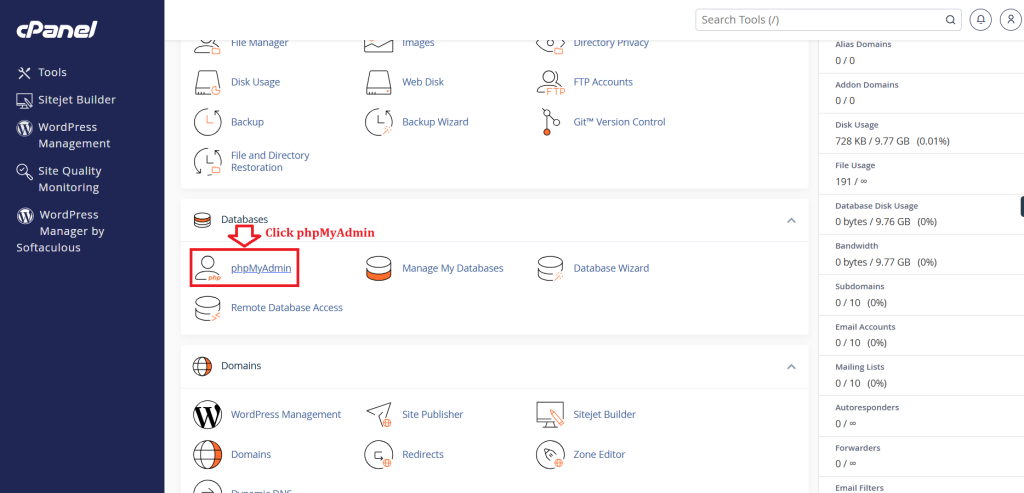The width and height of the screenshot is (1024, 493).
Task: Click the Subdomains statistic label
Action: point(859,287)
